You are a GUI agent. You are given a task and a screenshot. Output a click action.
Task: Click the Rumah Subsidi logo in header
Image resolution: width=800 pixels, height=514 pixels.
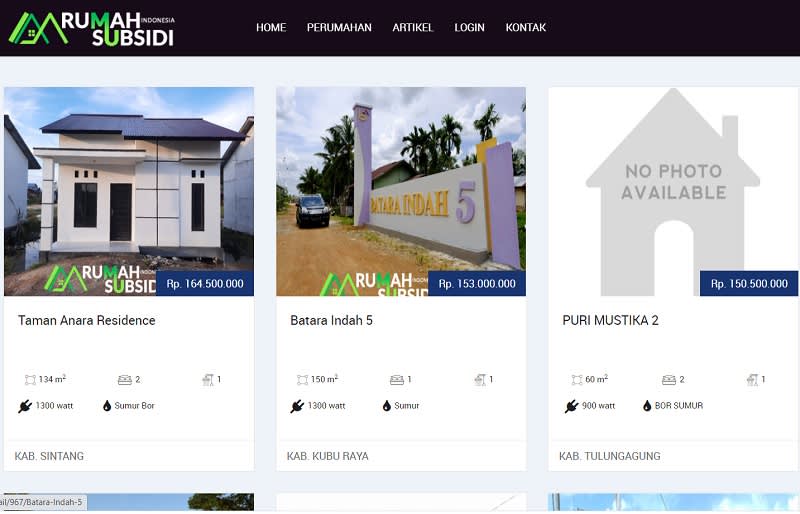click(x=92, y=29)
